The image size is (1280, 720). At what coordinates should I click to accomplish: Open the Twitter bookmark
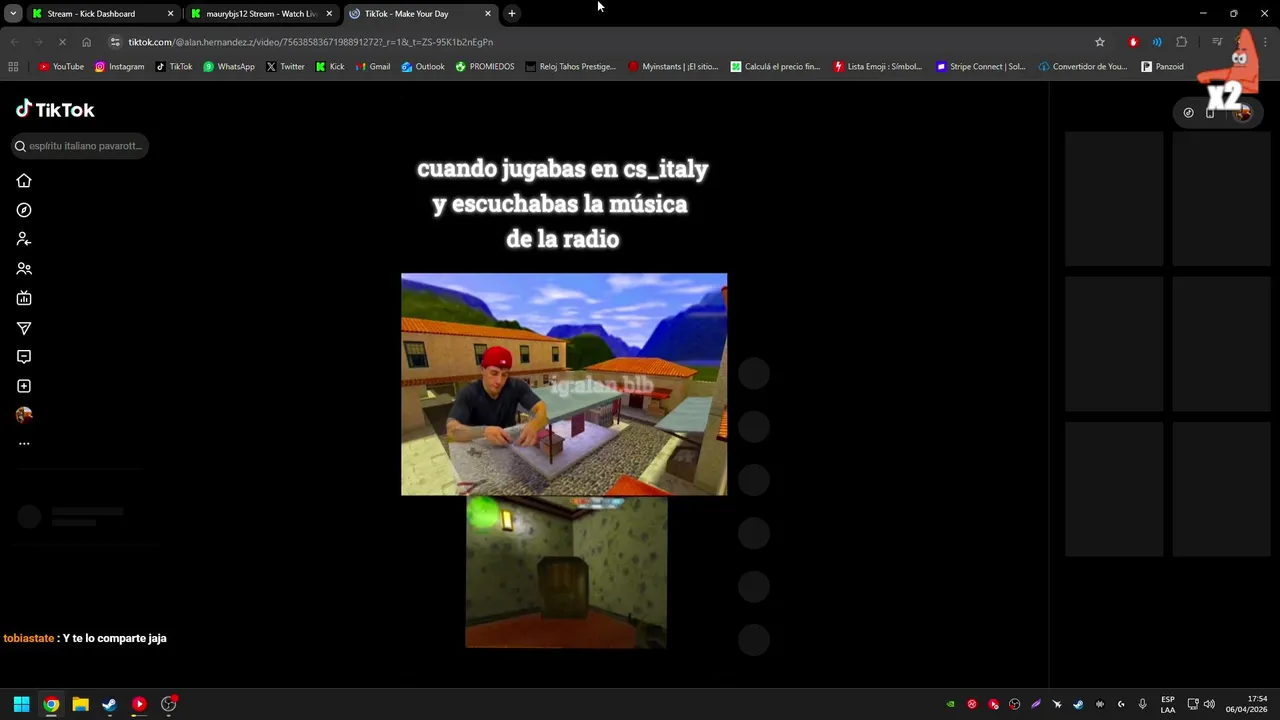pos(286,67)
